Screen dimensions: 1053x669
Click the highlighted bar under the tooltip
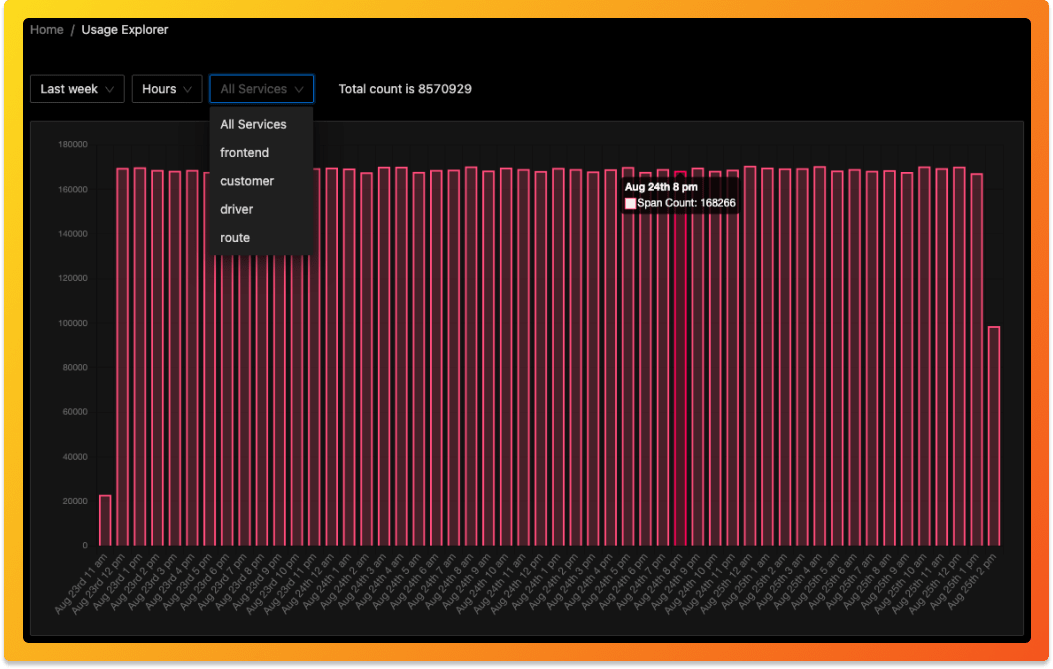click(x=680, y=358)
